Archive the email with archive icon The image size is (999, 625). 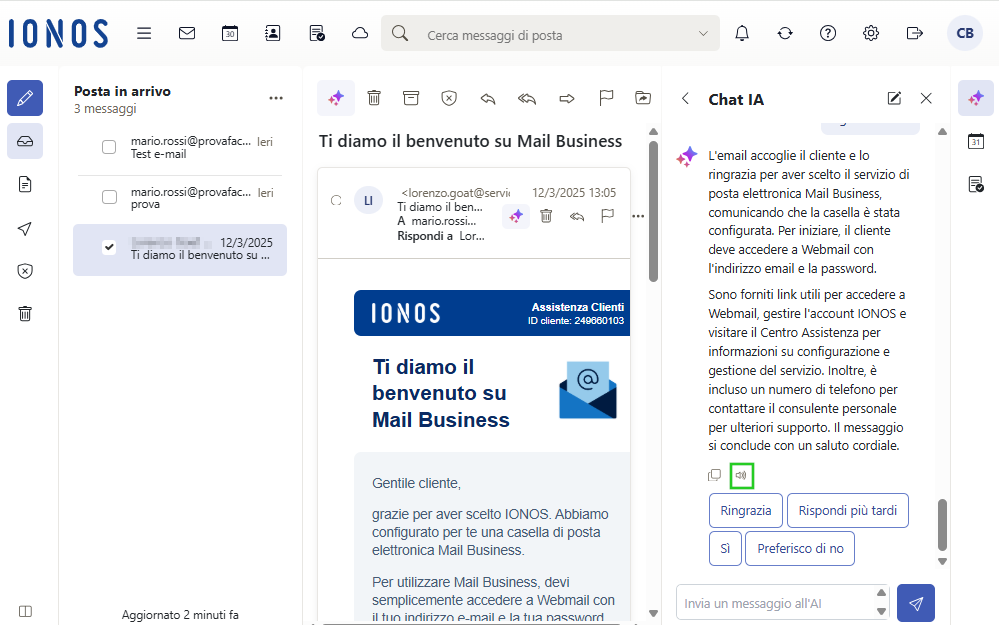coord(411,98)
